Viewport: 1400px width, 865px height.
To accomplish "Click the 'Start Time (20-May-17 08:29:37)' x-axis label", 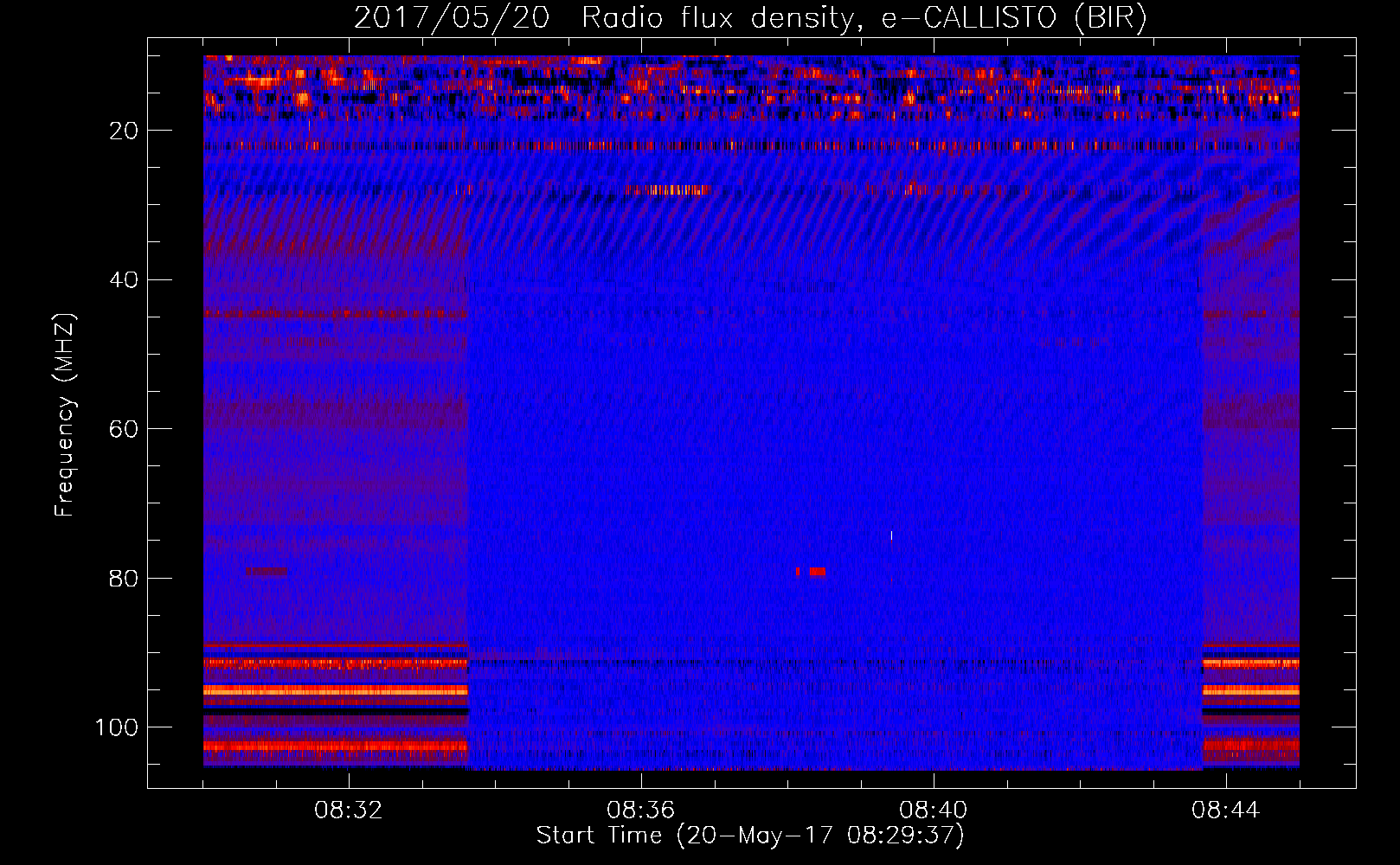I will tap(750, 836).
